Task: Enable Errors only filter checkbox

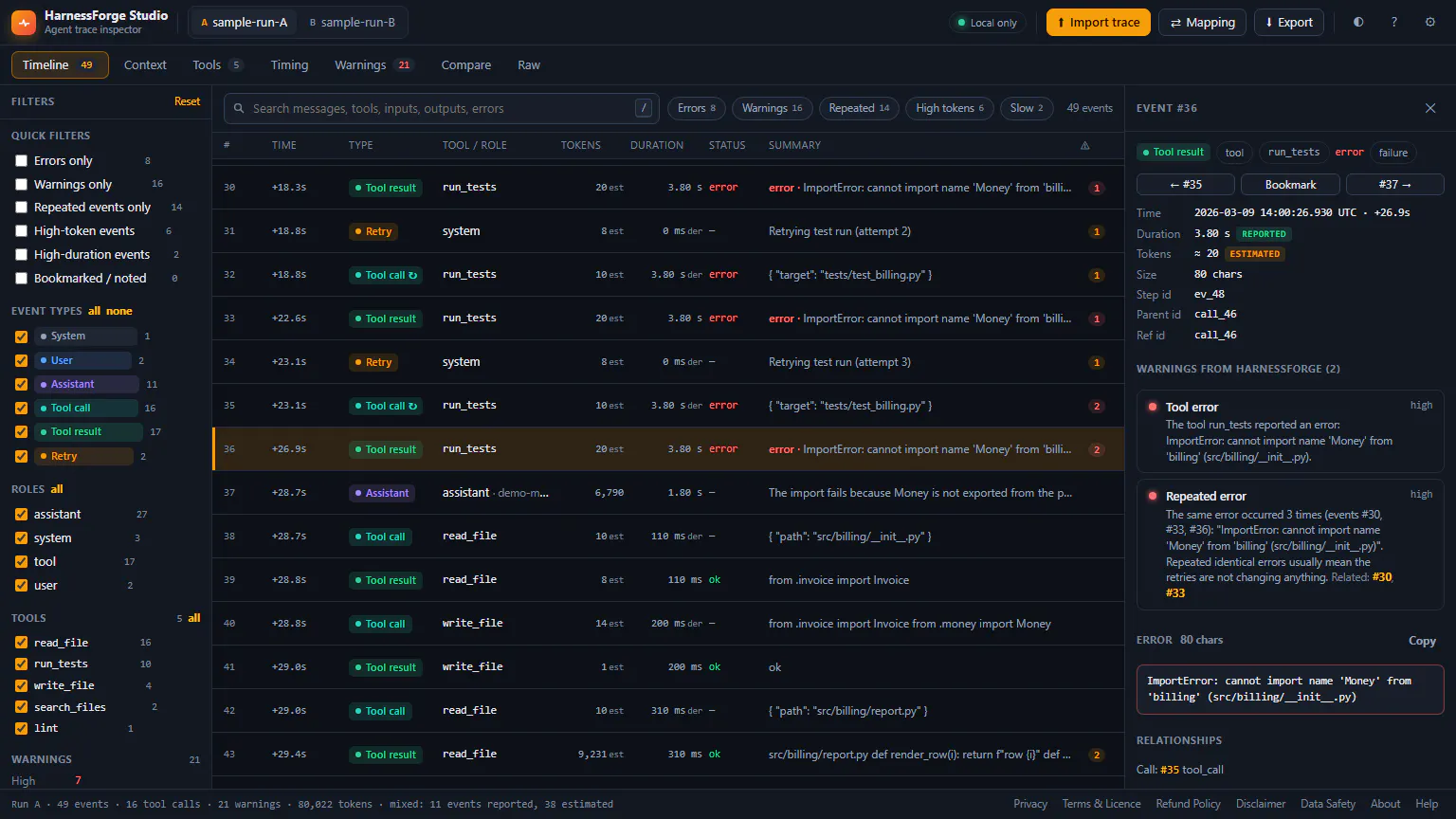Action: tap(21, 161)
